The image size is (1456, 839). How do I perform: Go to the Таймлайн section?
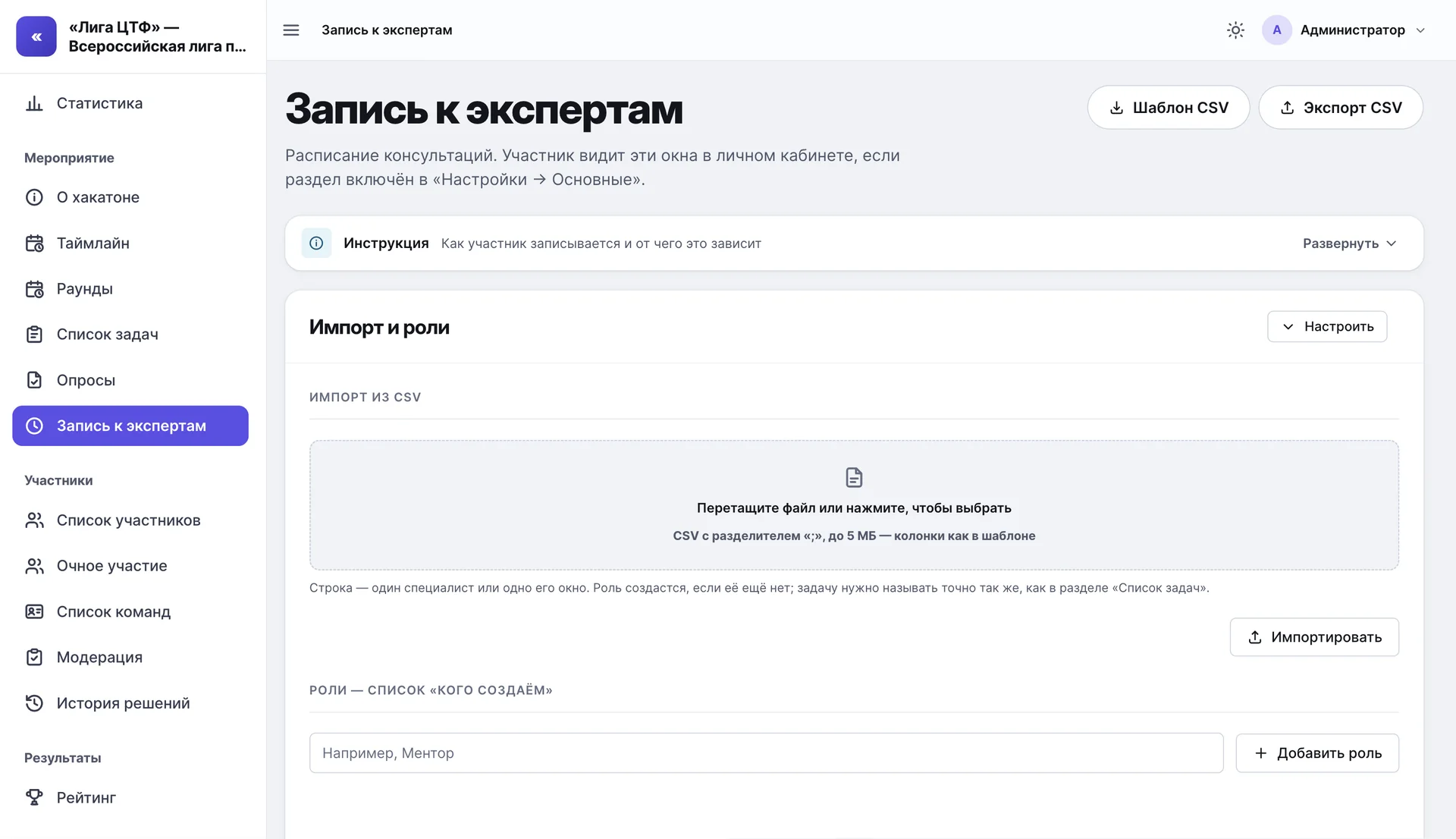pyautogui.click(x=130, y=244)
